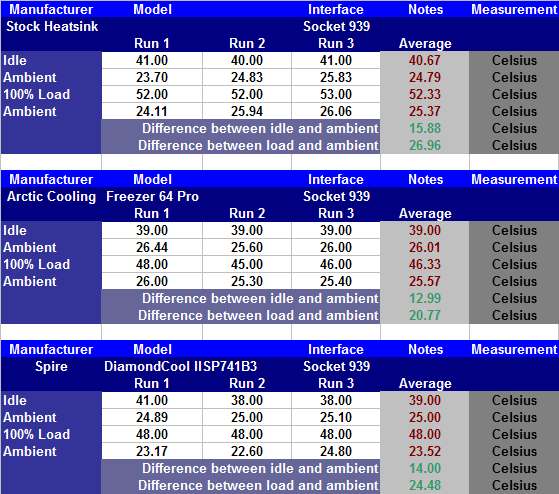Click Socket 939 in the Spire row
The height and width of the screenshot is (494, 559).
pos(336,366)
